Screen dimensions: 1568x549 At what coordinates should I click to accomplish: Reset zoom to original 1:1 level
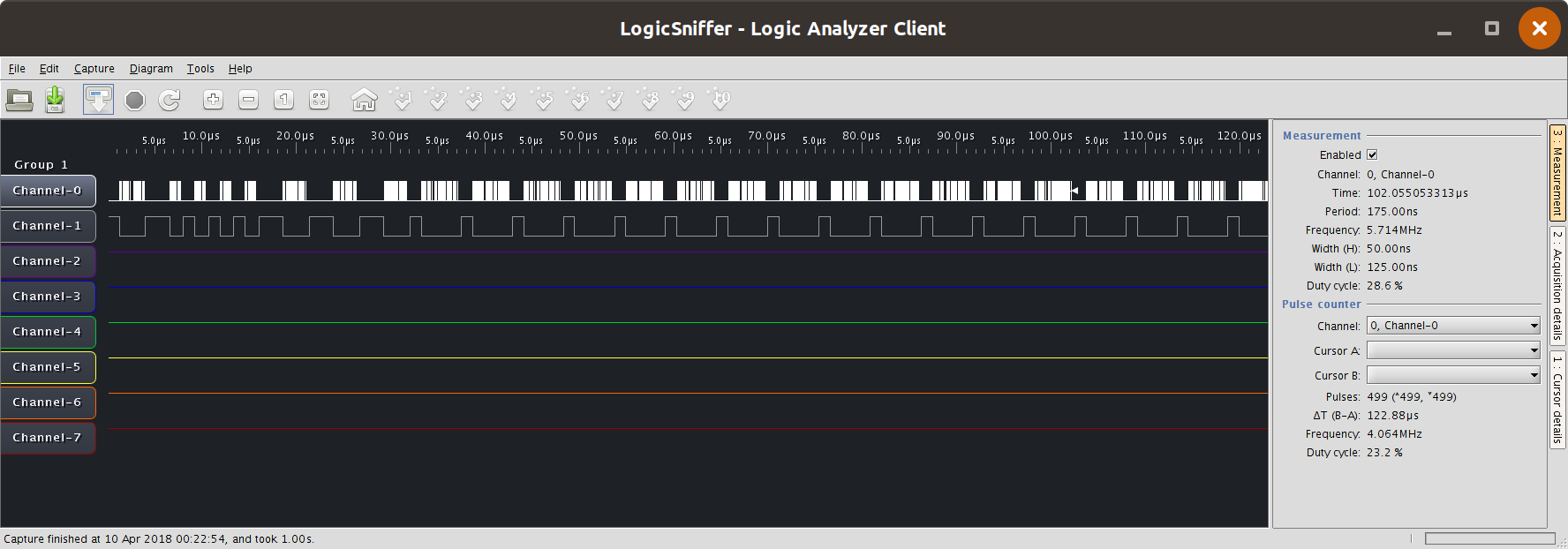click(283, 100)
